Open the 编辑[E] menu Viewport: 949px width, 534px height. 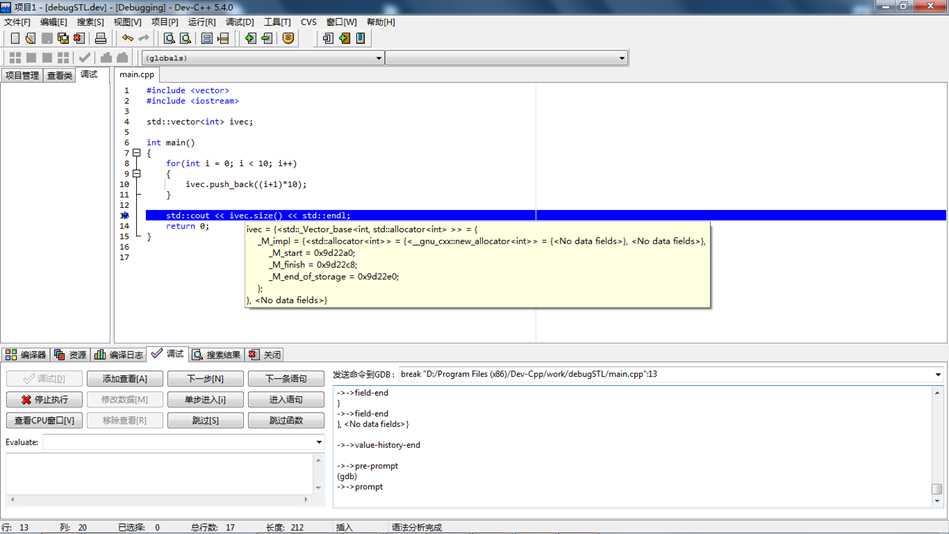[x=53, y=22]
